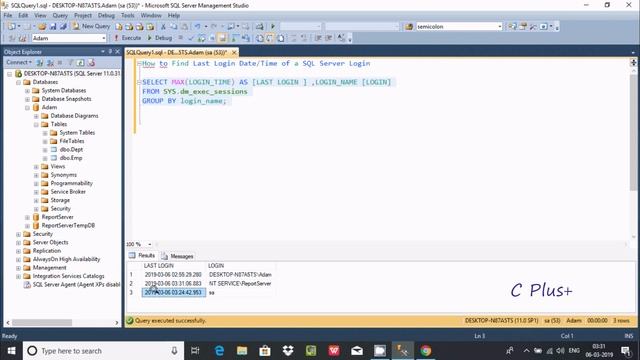Open Microsoft Edge from taskbar
Image resolution: width=640 pixels, height=360 pixels.
pos(219,351)
